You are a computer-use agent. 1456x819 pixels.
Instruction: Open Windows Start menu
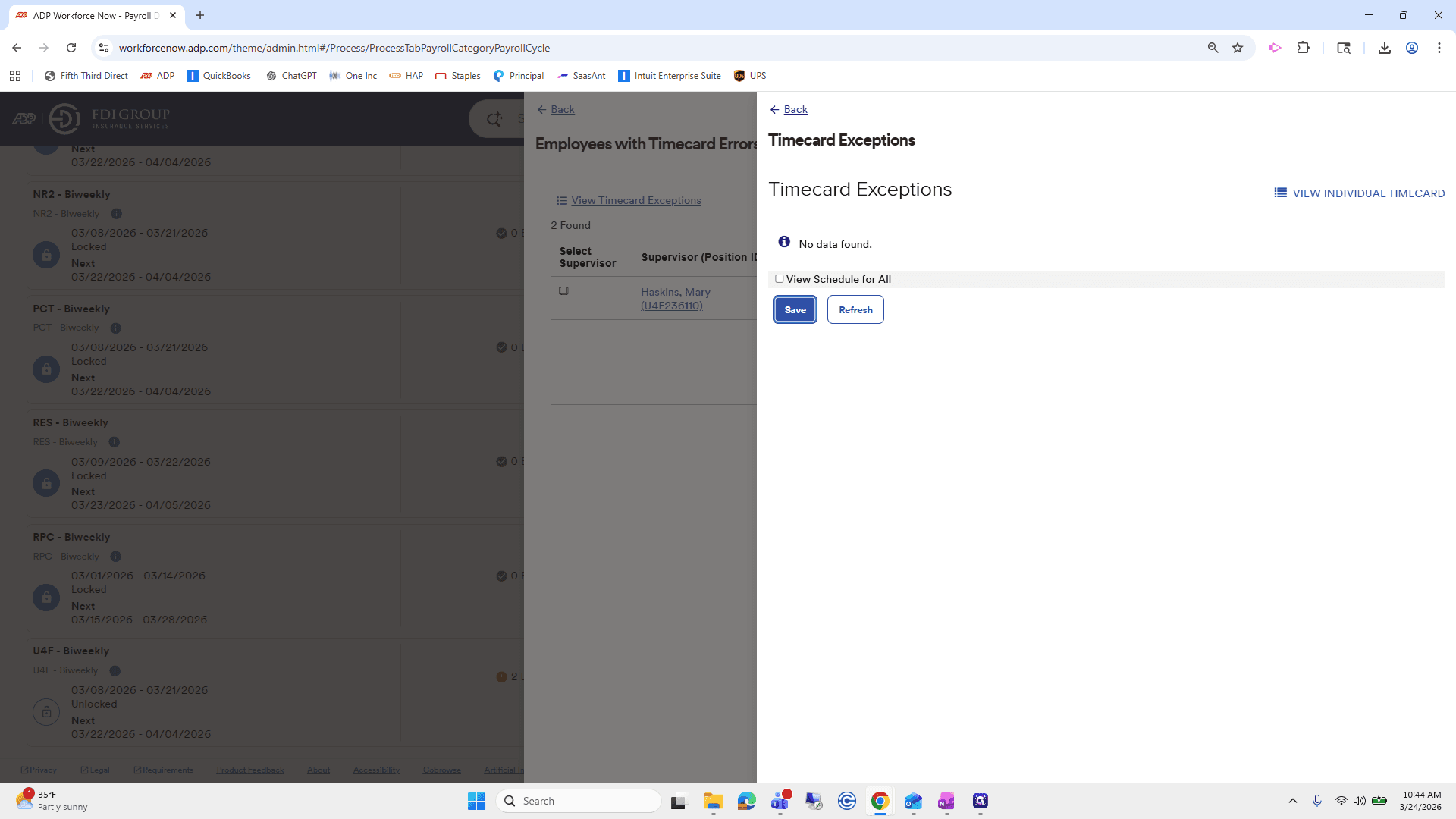click(x=476, y=801)
